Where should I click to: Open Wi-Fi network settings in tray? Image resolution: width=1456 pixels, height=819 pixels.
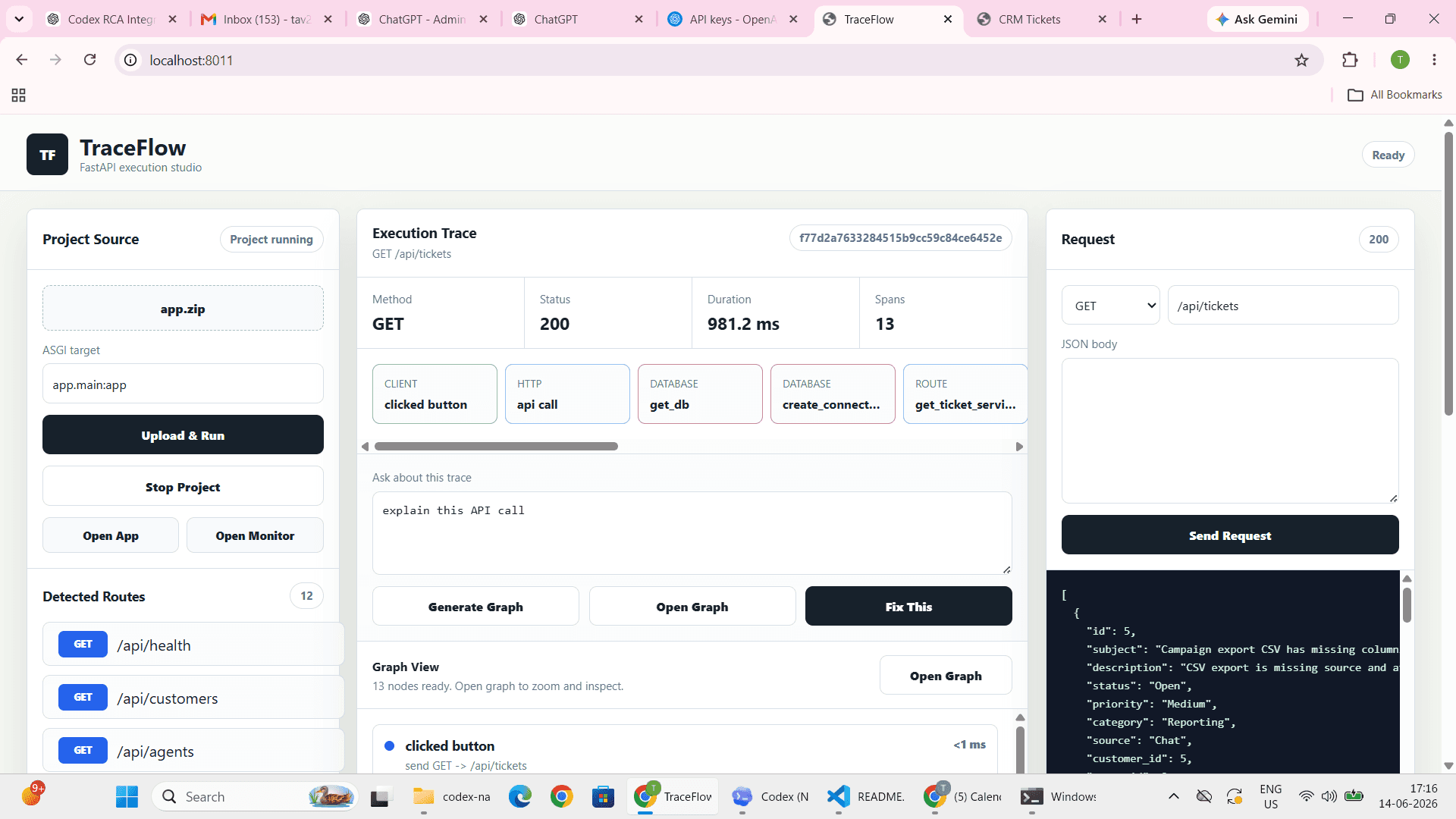[x=1306, y=796]
